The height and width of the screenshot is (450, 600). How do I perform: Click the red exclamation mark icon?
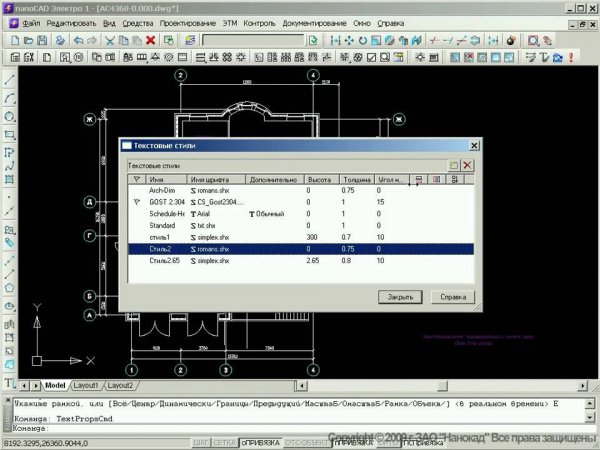click(x=571, y=57)
